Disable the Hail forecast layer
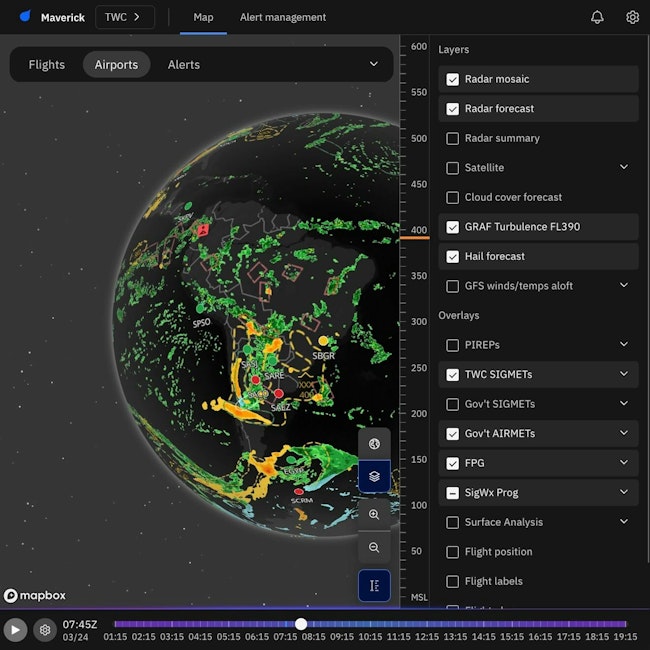650x650 pixels. point(452,257)
